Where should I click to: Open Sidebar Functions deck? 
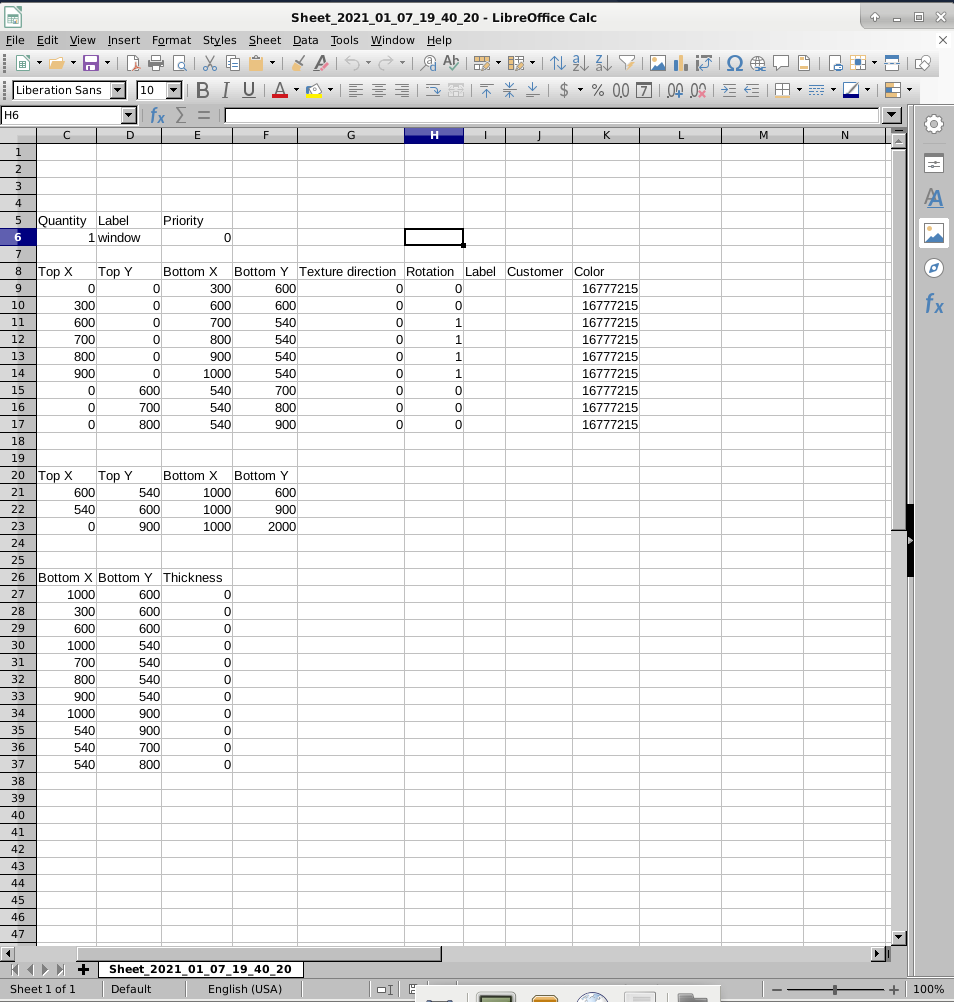tap(934, 303)
